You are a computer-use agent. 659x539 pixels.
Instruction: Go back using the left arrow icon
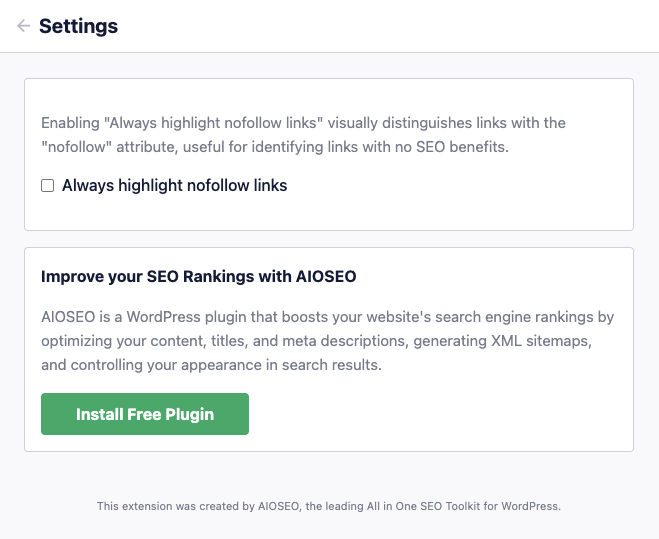(24, 26)
